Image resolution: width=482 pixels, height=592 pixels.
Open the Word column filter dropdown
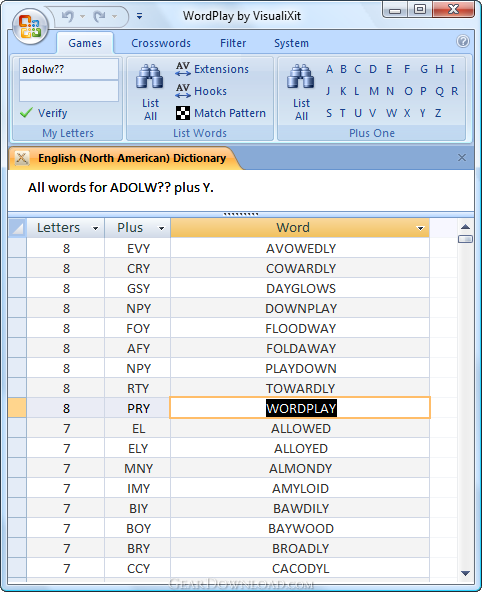tap(420, 228)
